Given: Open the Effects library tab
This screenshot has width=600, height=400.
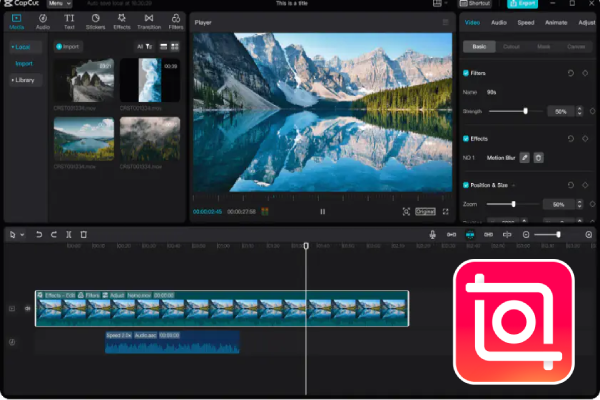Looking at the screenshot, I should 122,22.
